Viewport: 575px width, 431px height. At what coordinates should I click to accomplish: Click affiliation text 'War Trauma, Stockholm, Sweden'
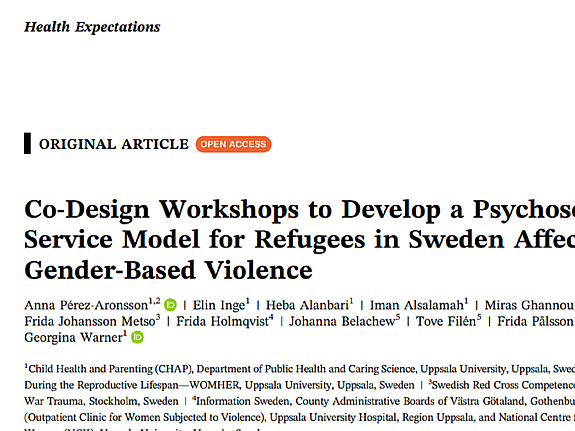pos(101,401)
